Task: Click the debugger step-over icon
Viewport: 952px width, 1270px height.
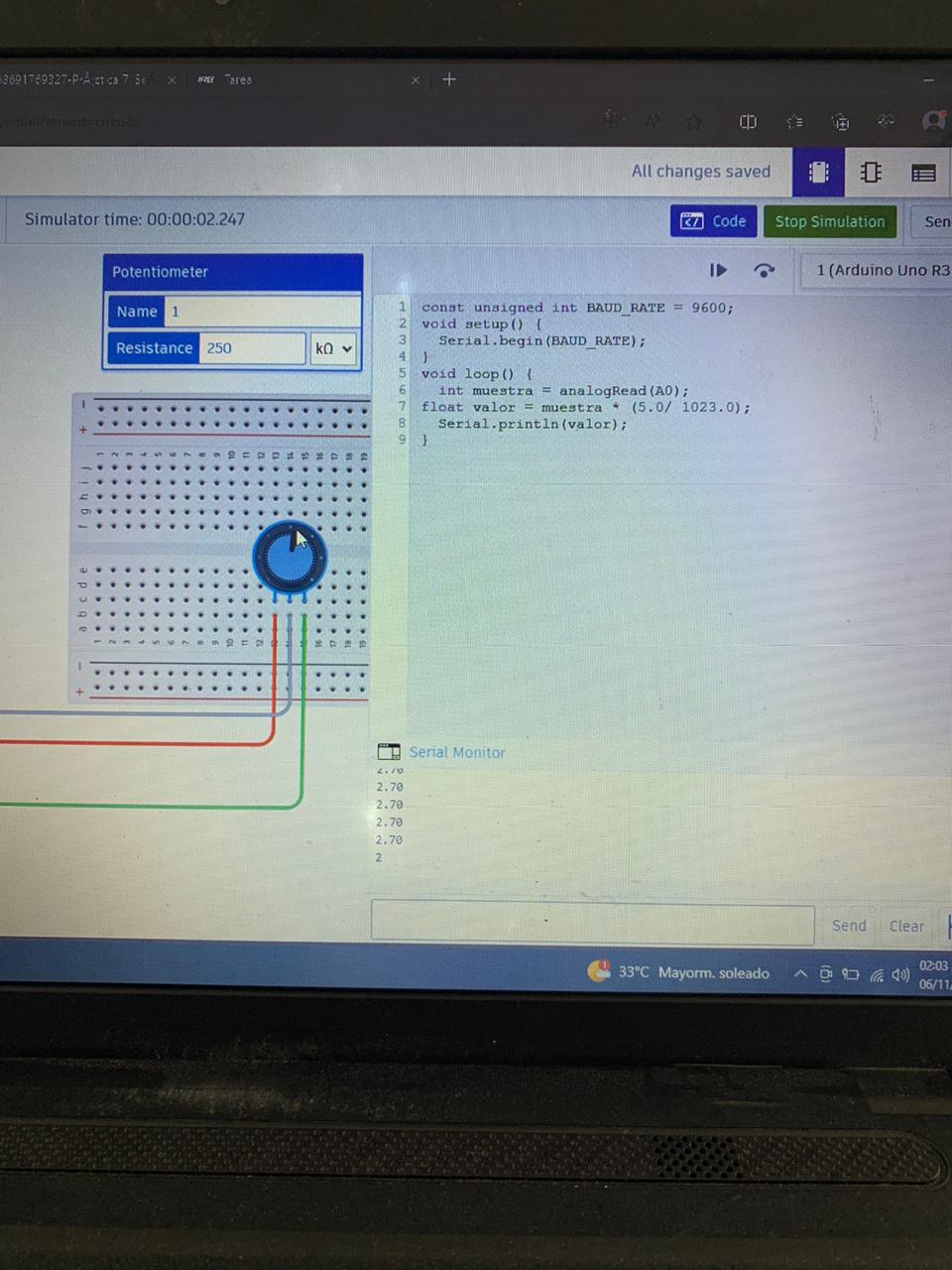Action: pos(764,270)
